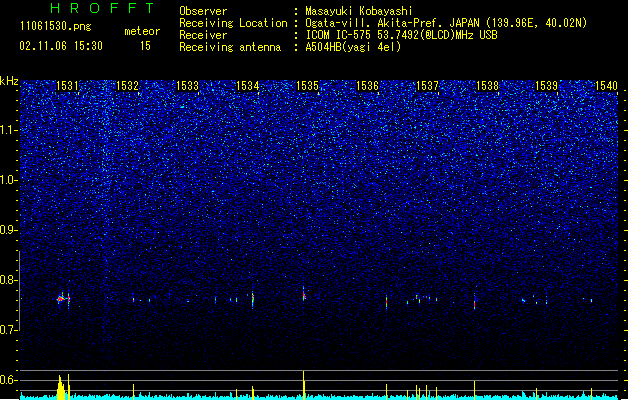Click the 0.8 frequency axis label
Screen dimensions: 629x400
(x=9, y=280)
